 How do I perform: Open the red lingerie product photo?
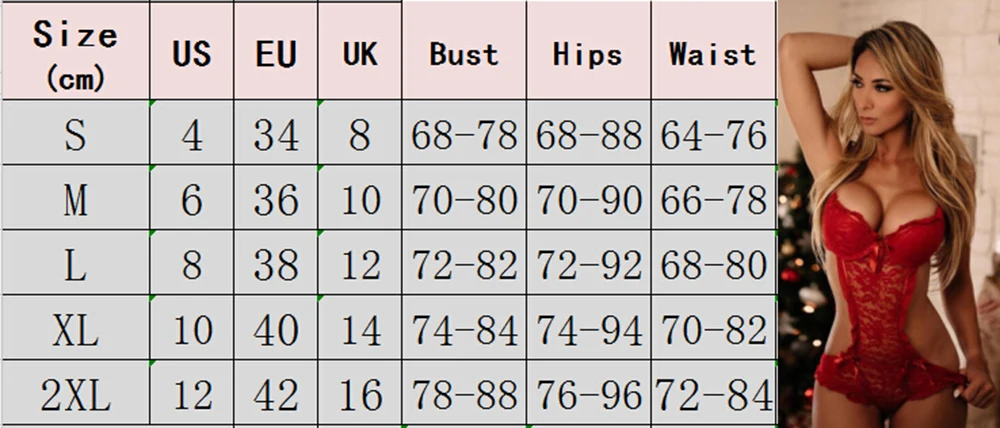(x=888, y=214)
